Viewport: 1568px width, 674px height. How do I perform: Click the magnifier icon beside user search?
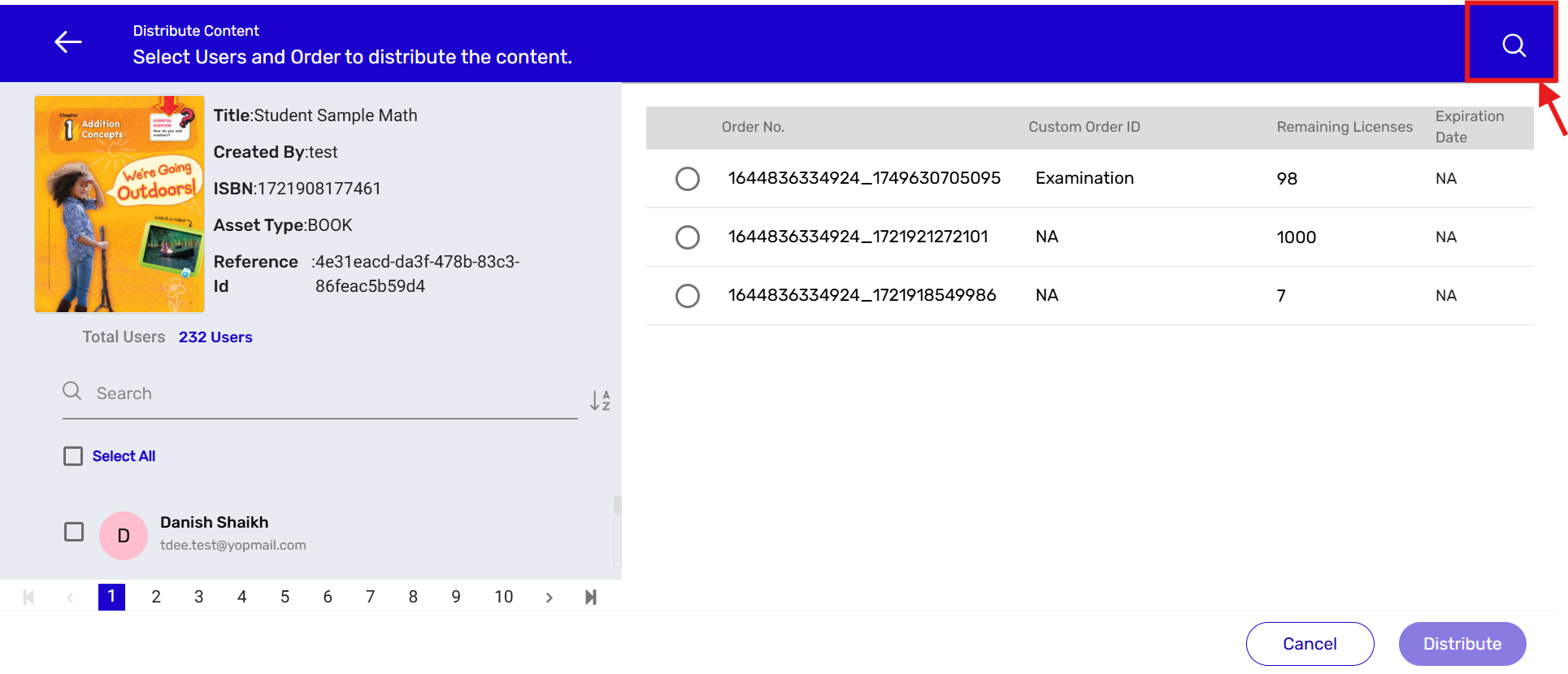tap(72, 391)
